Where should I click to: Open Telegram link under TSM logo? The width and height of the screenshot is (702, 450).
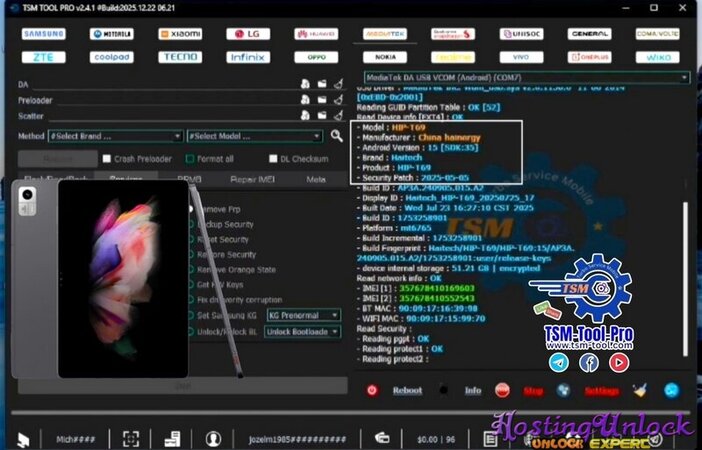tap(558, 363)
